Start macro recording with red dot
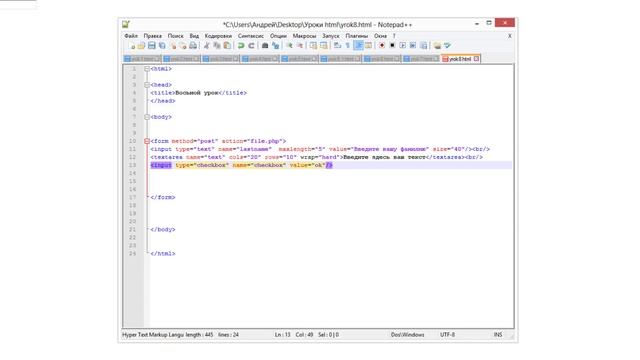This screenshot has height=360, width=640. click(x=382, y=46)
